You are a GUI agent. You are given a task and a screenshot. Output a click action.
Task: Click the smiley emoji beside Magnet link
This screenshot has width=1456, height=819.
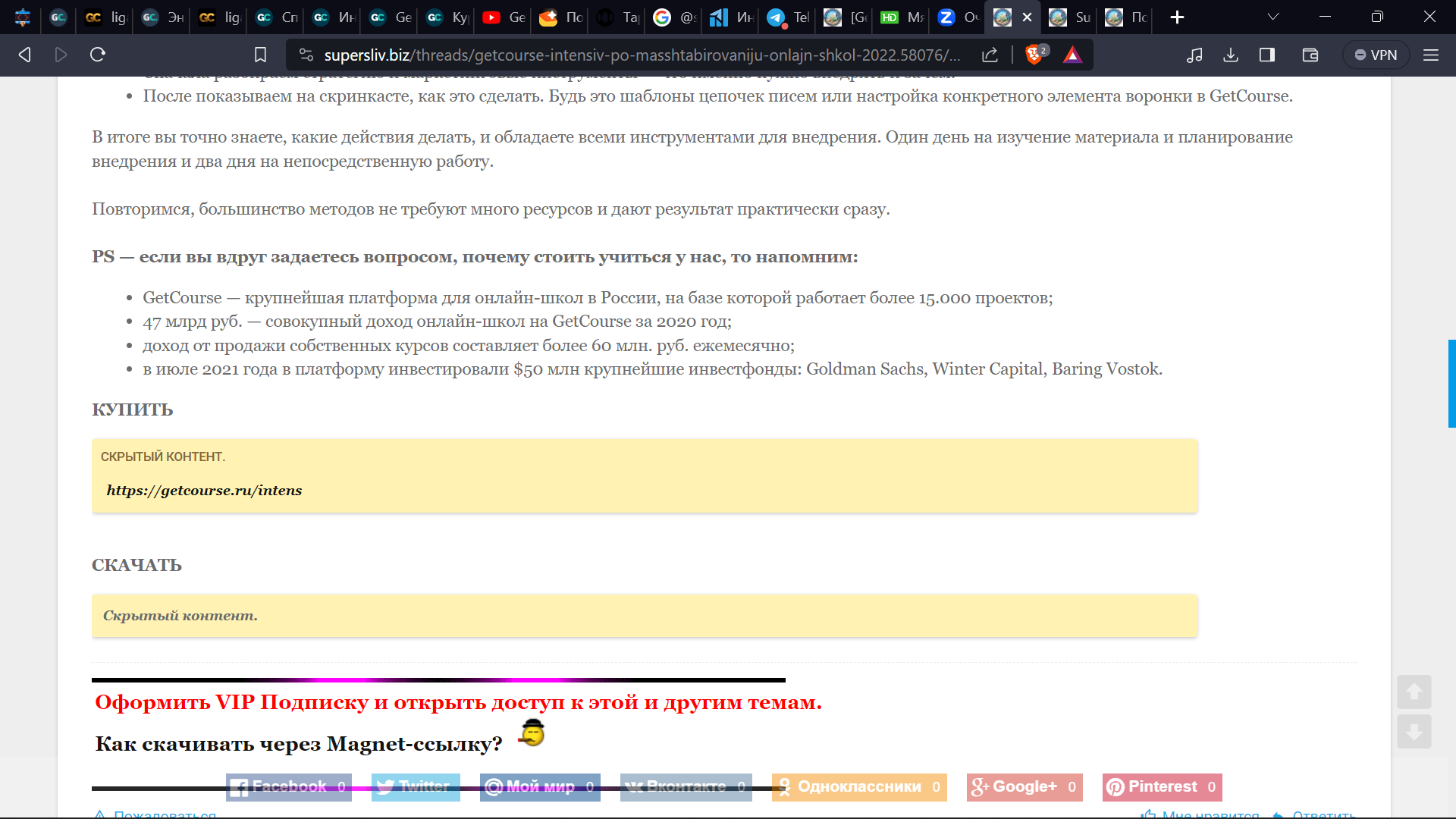(x=532, y=733)
